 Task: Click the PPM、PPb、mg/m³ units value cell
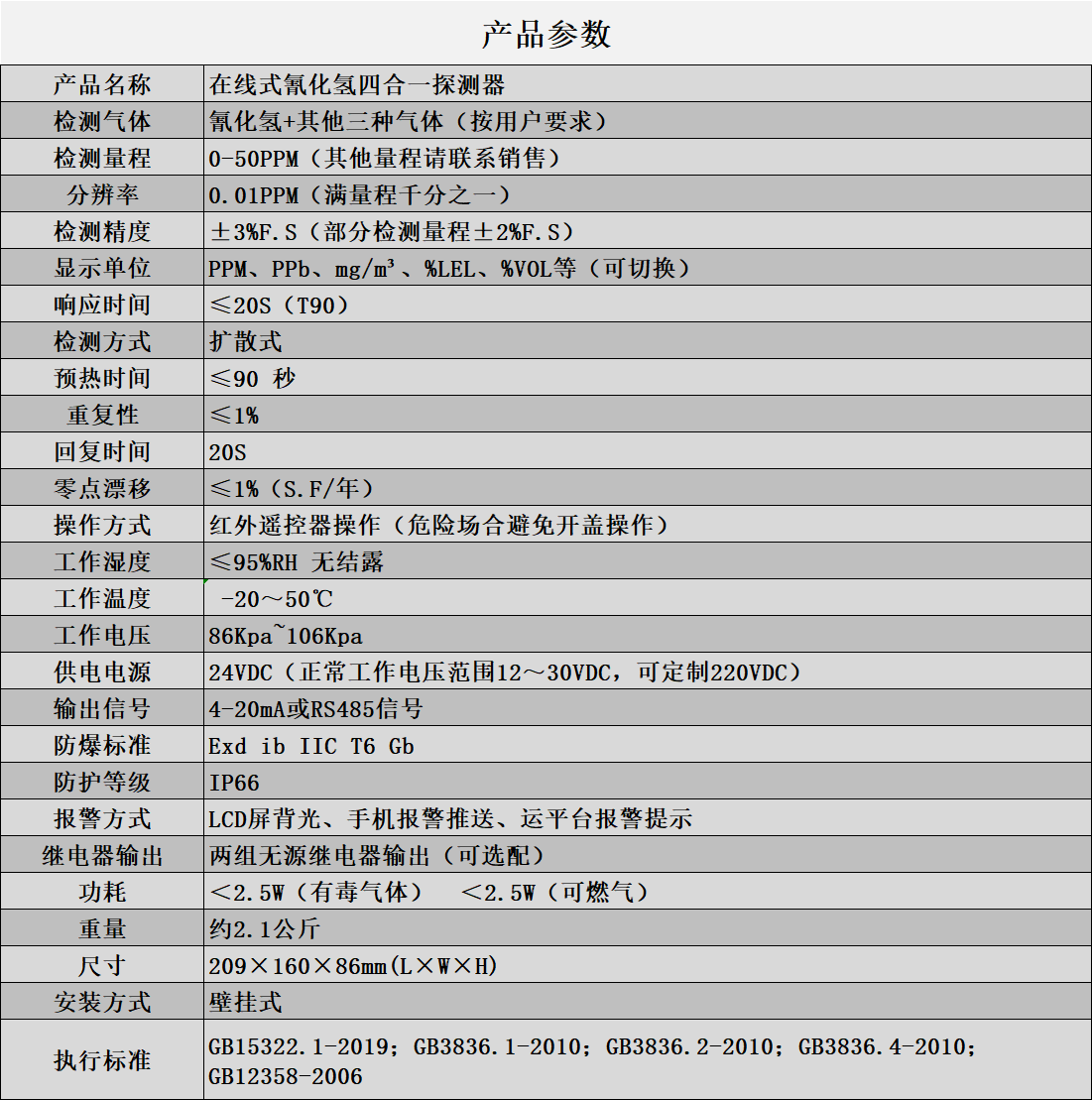[x=648, y=267]
